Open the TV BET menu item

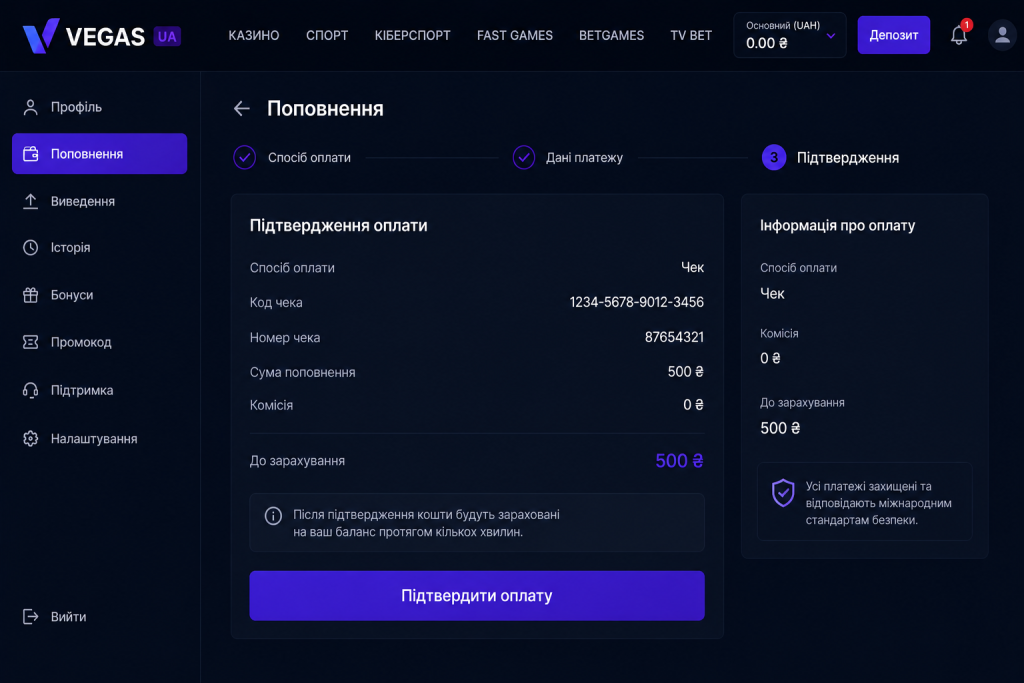pyautogui.click(x=691, y=35)
